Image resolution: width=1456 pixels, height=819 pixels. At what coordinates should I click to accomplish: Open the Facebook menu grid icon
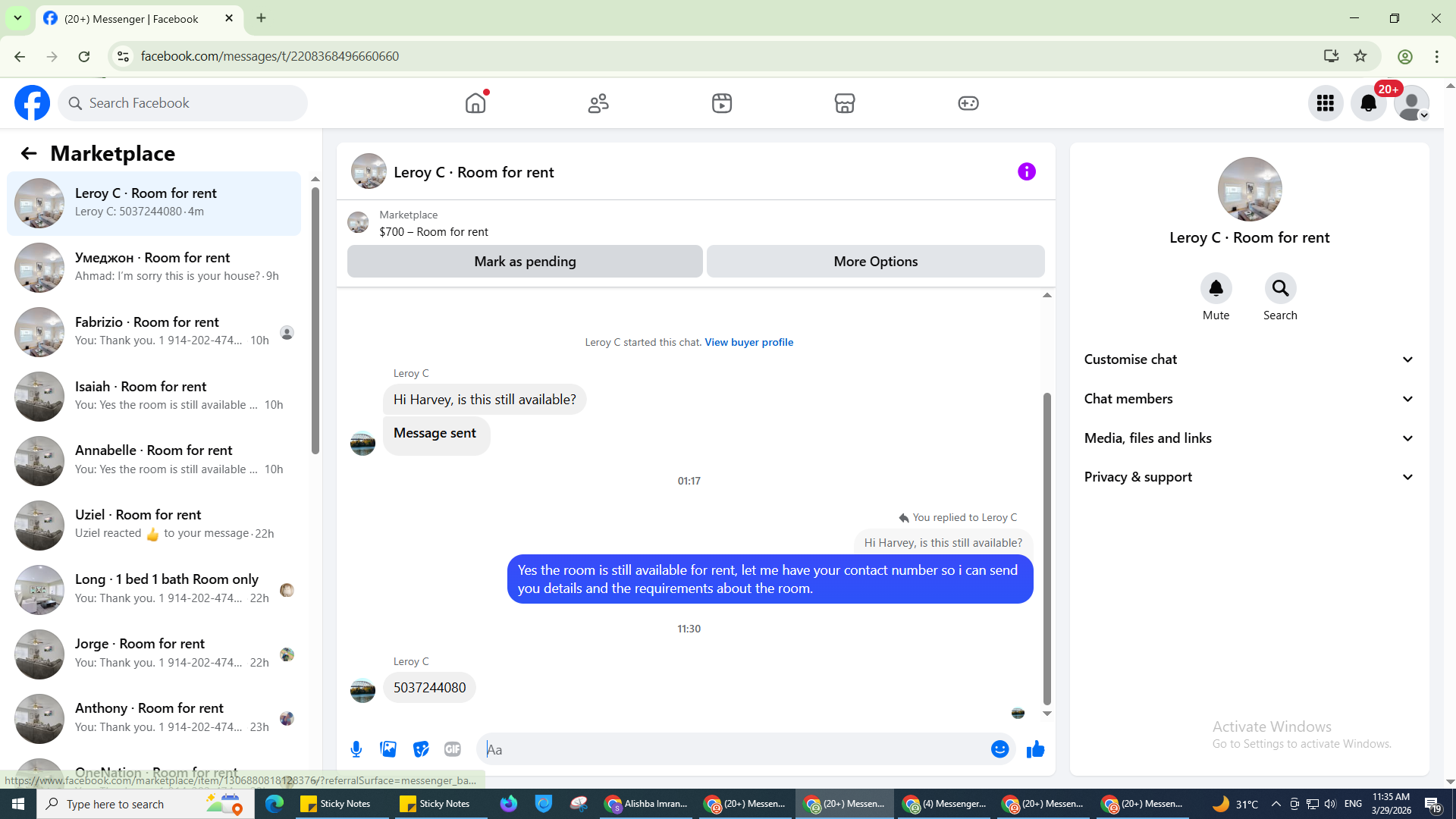click(1326, 103)
